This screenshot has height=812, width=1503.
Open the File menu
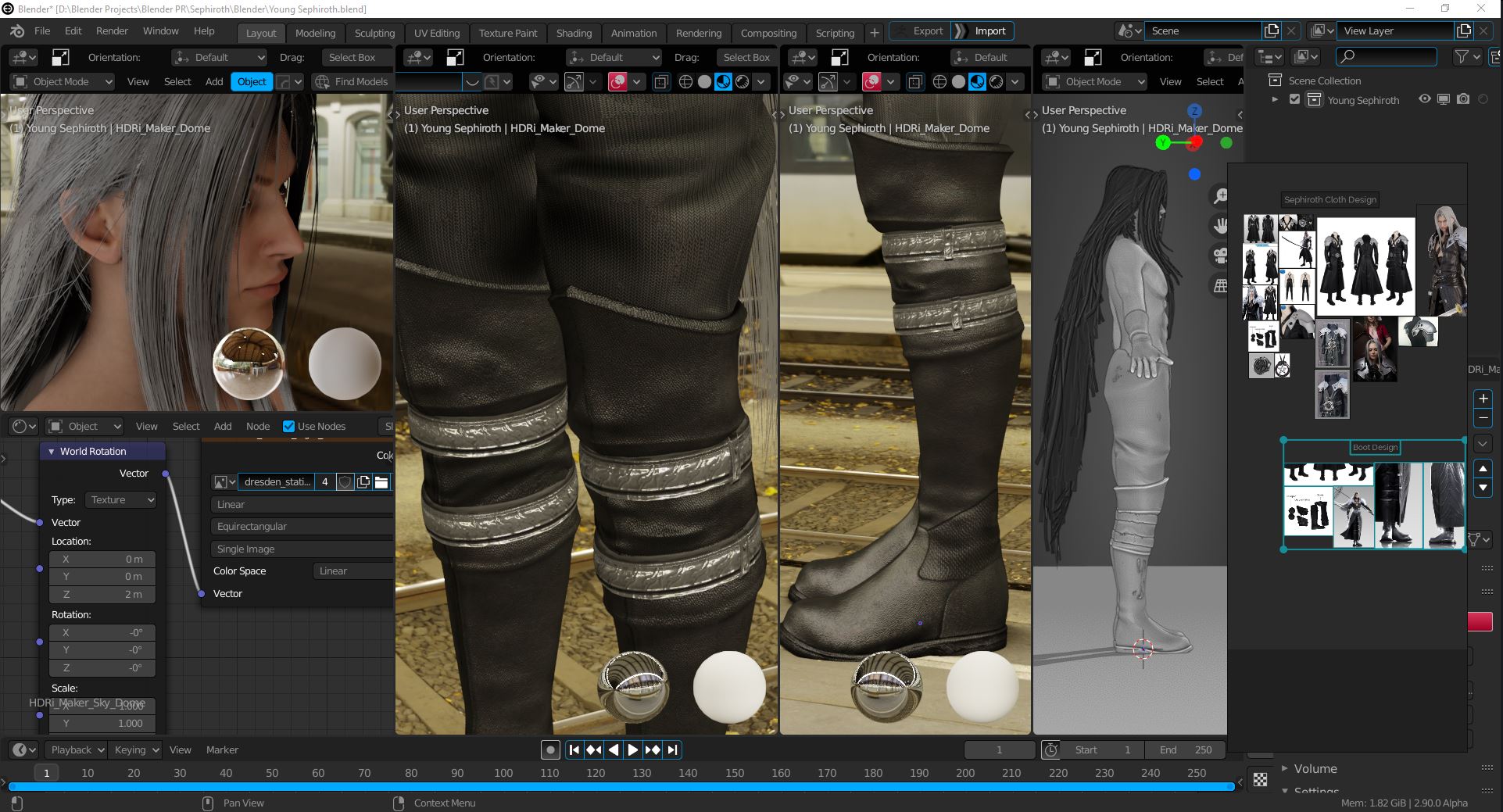pyautogui.click(x=42, y=30)
